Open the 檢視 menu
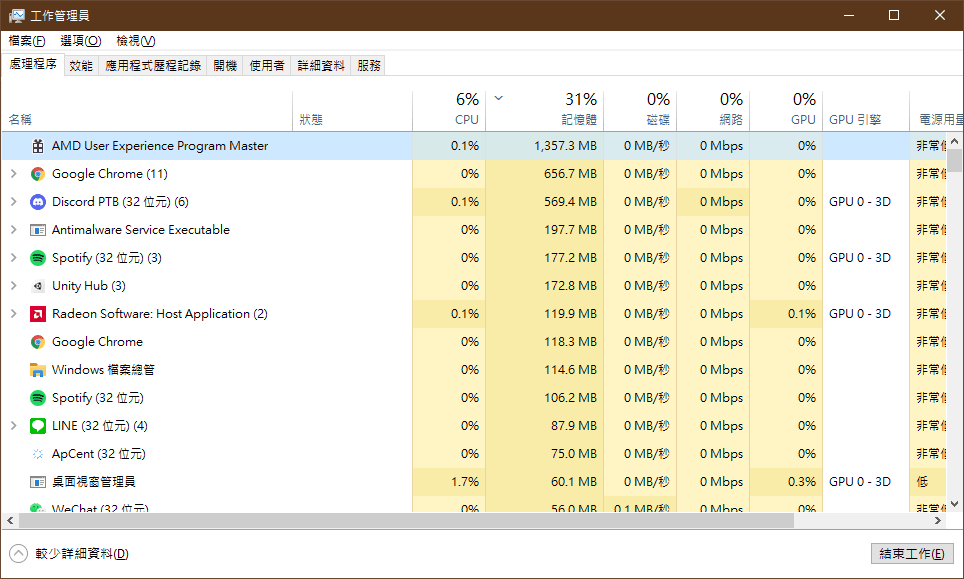The image size is (964, 579). coord(135,41)
